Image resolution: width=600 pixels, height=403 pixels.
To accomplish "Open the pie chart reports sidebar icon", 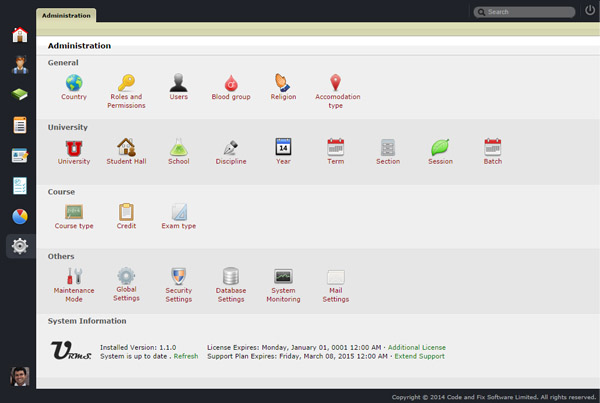I will point(20,216).
